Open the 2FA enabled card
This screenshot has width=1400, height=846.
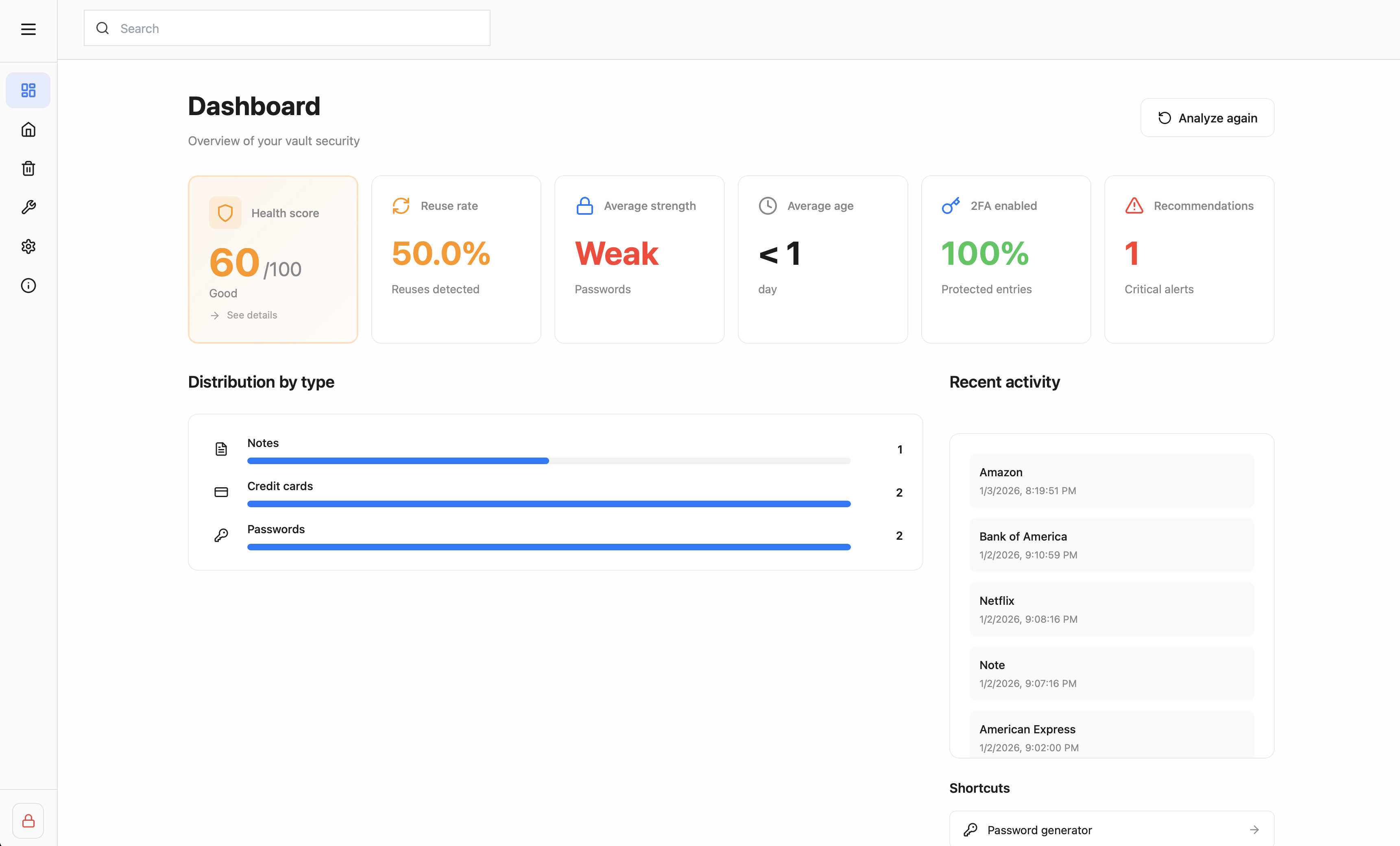click(x=1005, y=259)
